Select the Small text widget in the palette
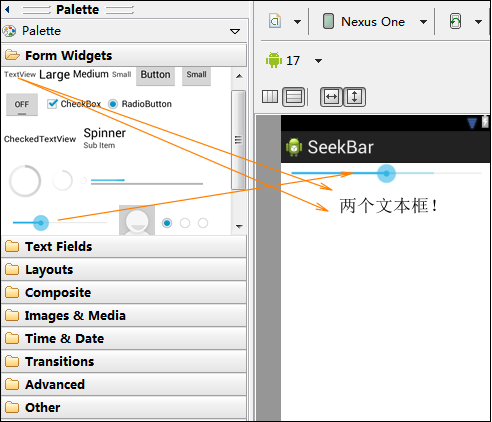 pos(121,74)
